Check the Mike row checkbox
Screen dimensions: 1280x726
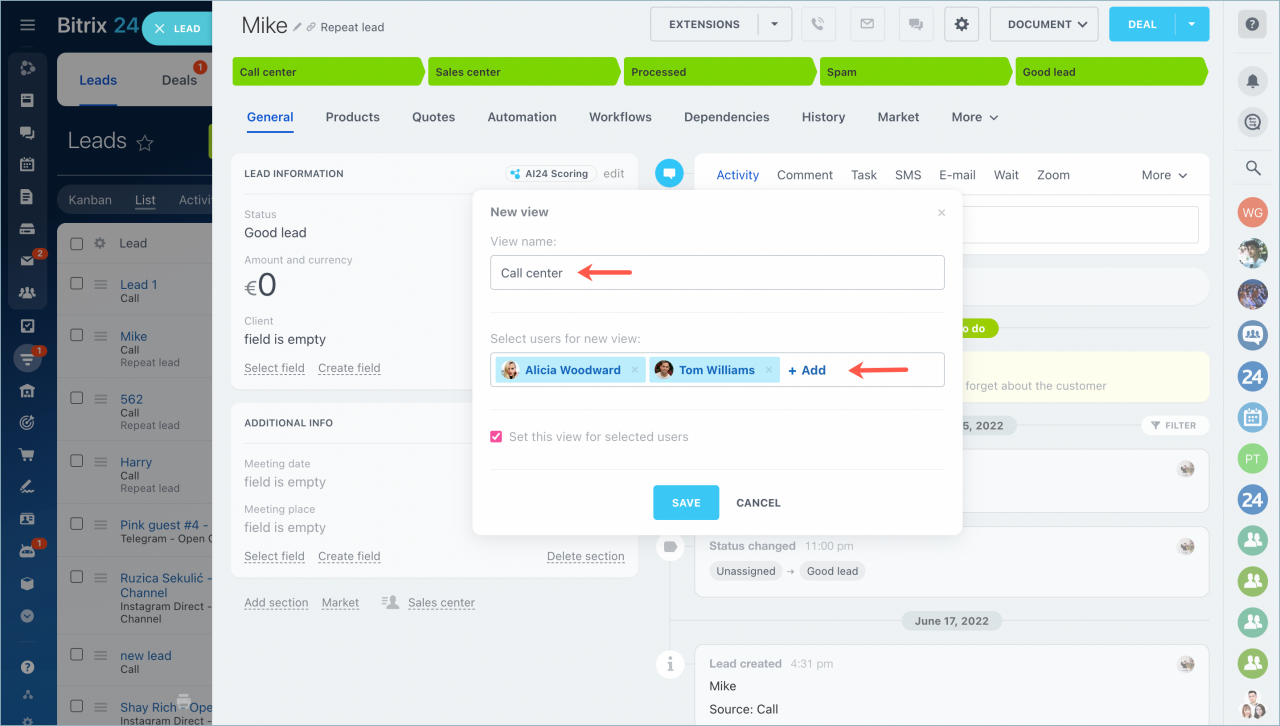tap(76, 336)
